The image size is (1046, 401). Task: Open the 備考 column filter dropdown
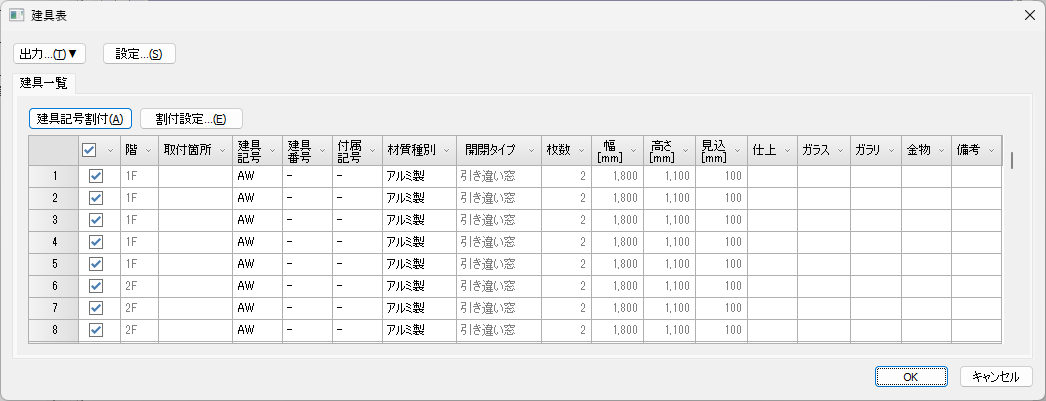tap(990, 150)
